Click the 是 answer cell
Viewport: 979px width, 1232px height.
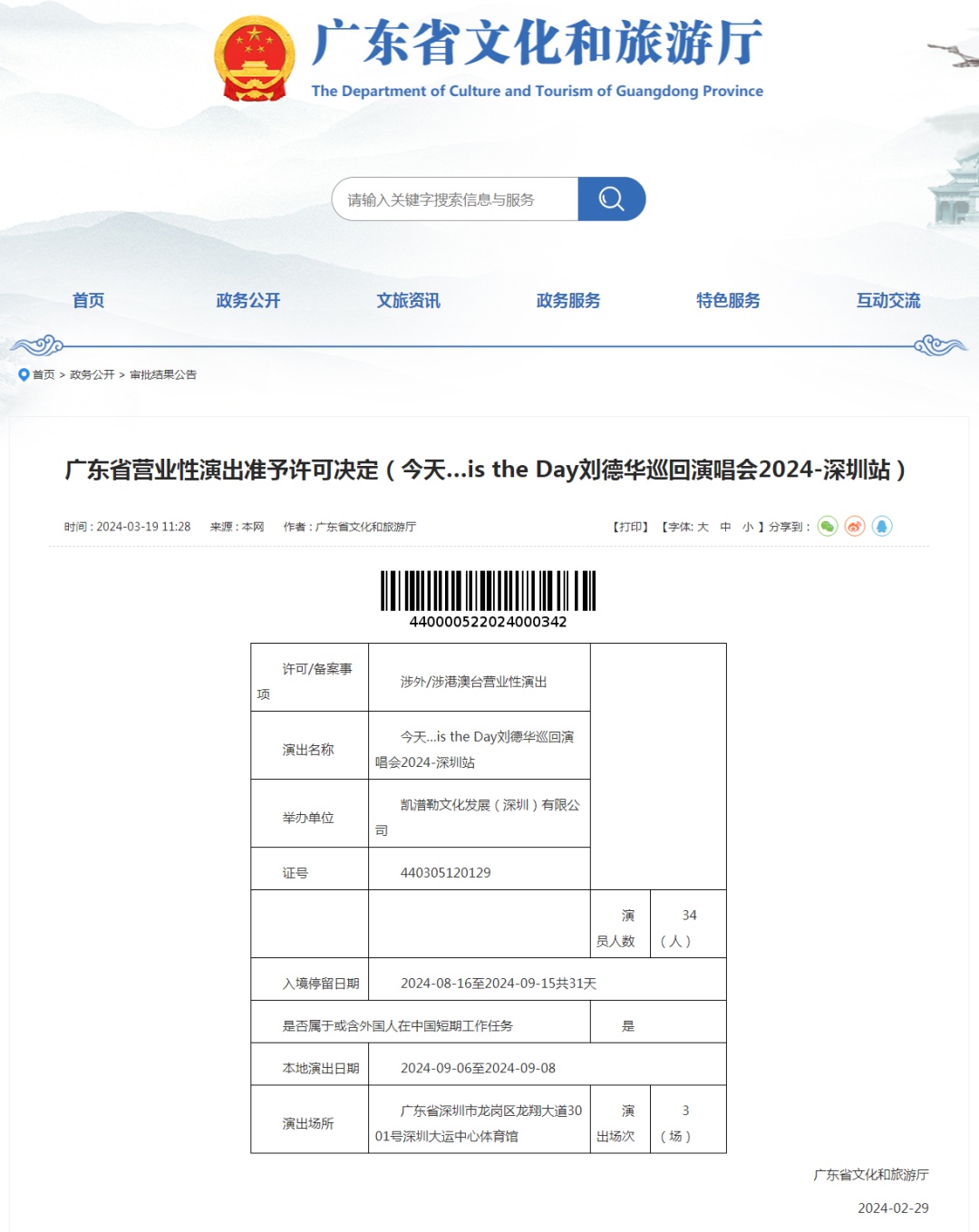pos(659,1022)
